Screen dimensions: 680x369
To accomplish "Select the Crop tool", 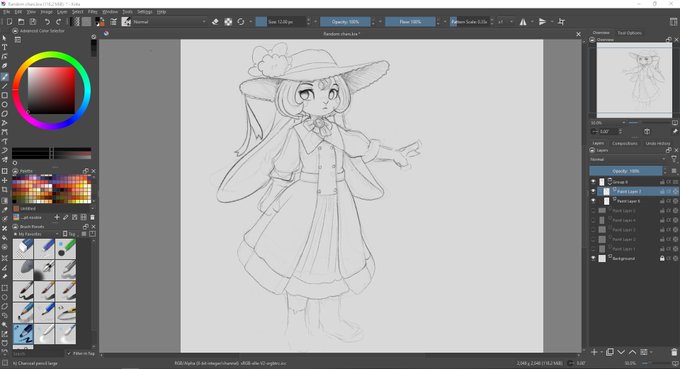I will pos(4,189).
